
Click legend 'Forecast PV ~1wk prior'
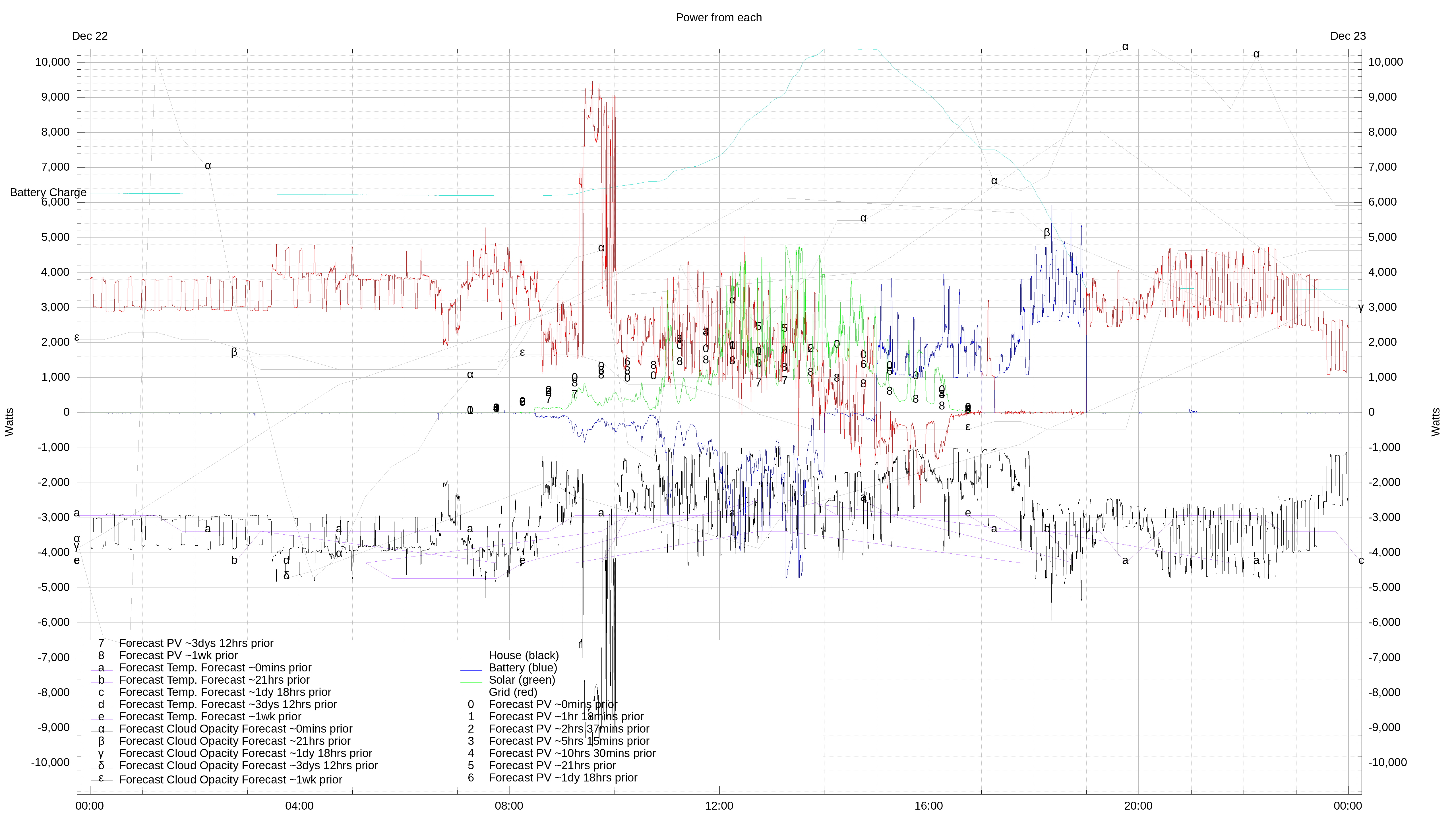[179, 656]
